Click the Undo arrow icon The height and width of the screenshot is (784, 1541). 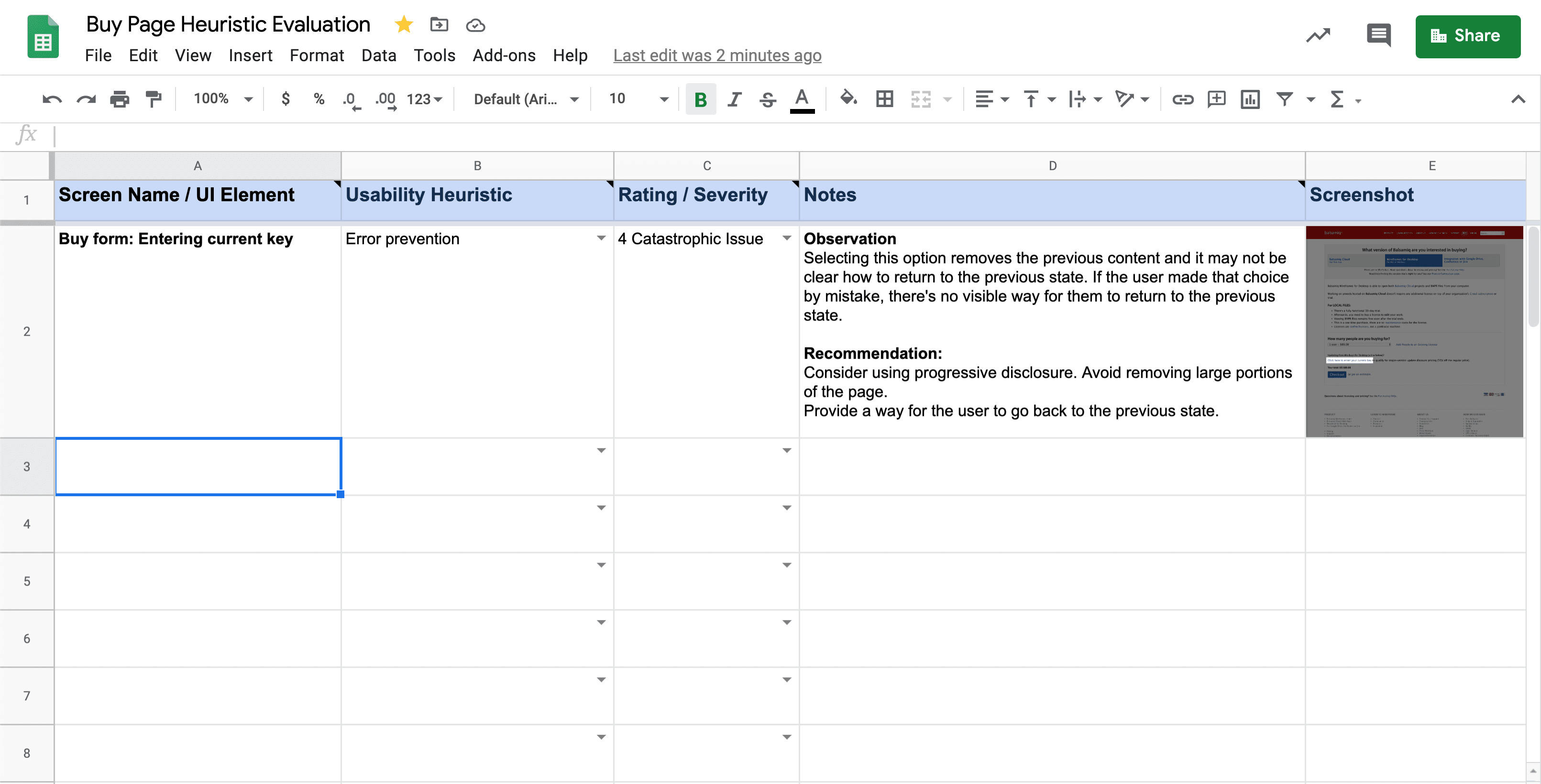(x=52, y=99)
